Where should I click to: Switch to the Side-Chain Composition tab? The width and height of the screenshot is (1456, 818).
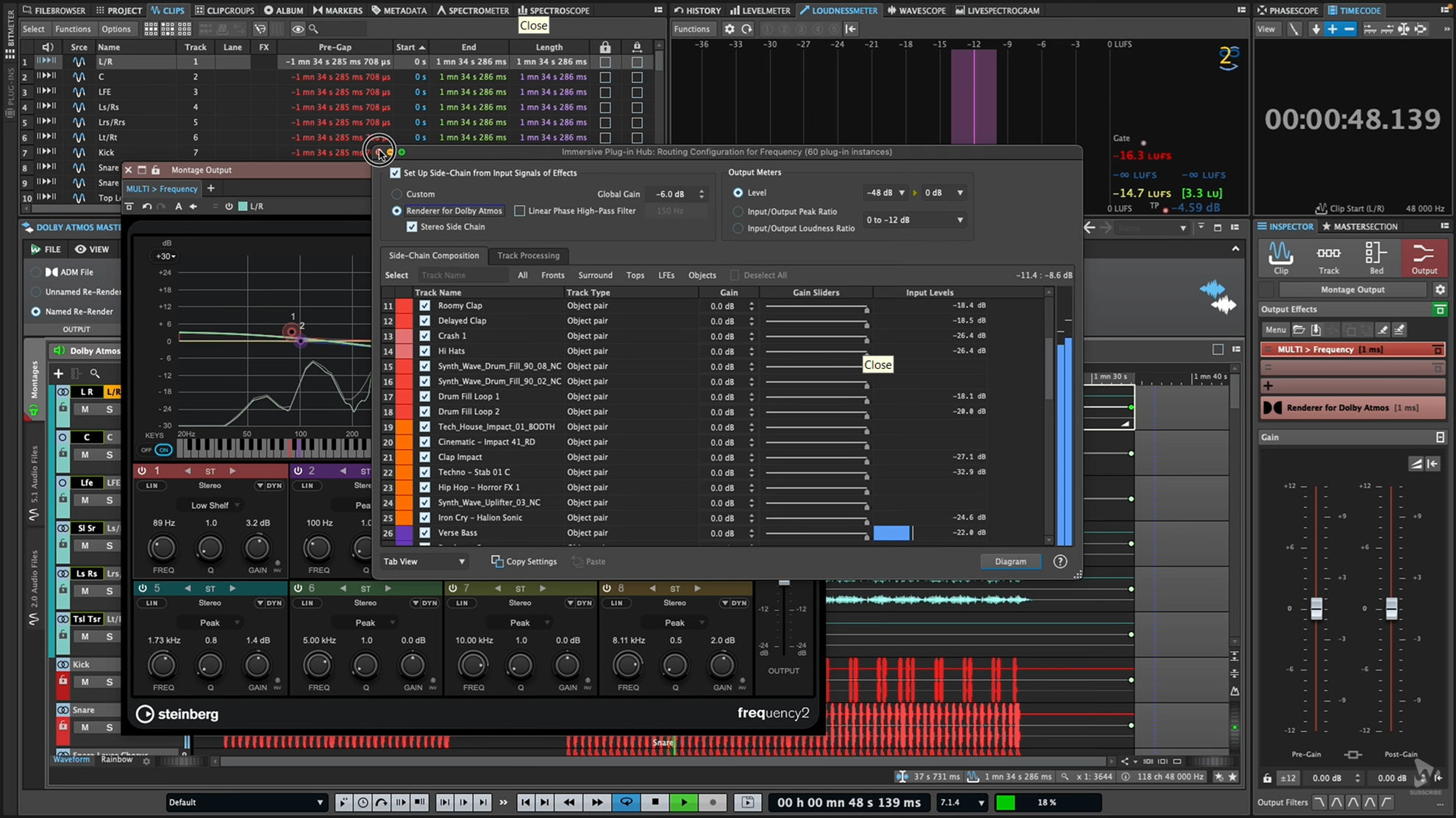pyautogui.click(x=434, y=256)
